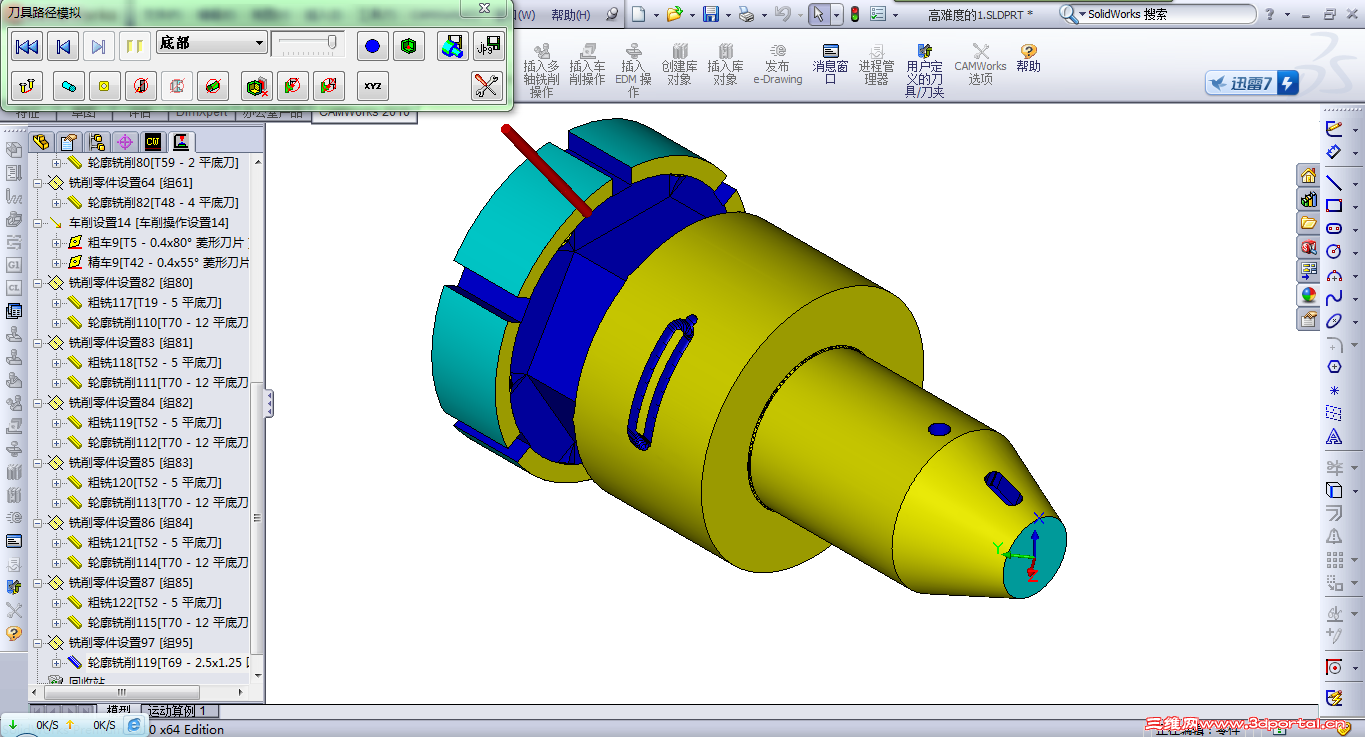Viewport: 1365px width, 737px height.
Task: Rewind the toolpath simulation to start
Action: point(28,46)
